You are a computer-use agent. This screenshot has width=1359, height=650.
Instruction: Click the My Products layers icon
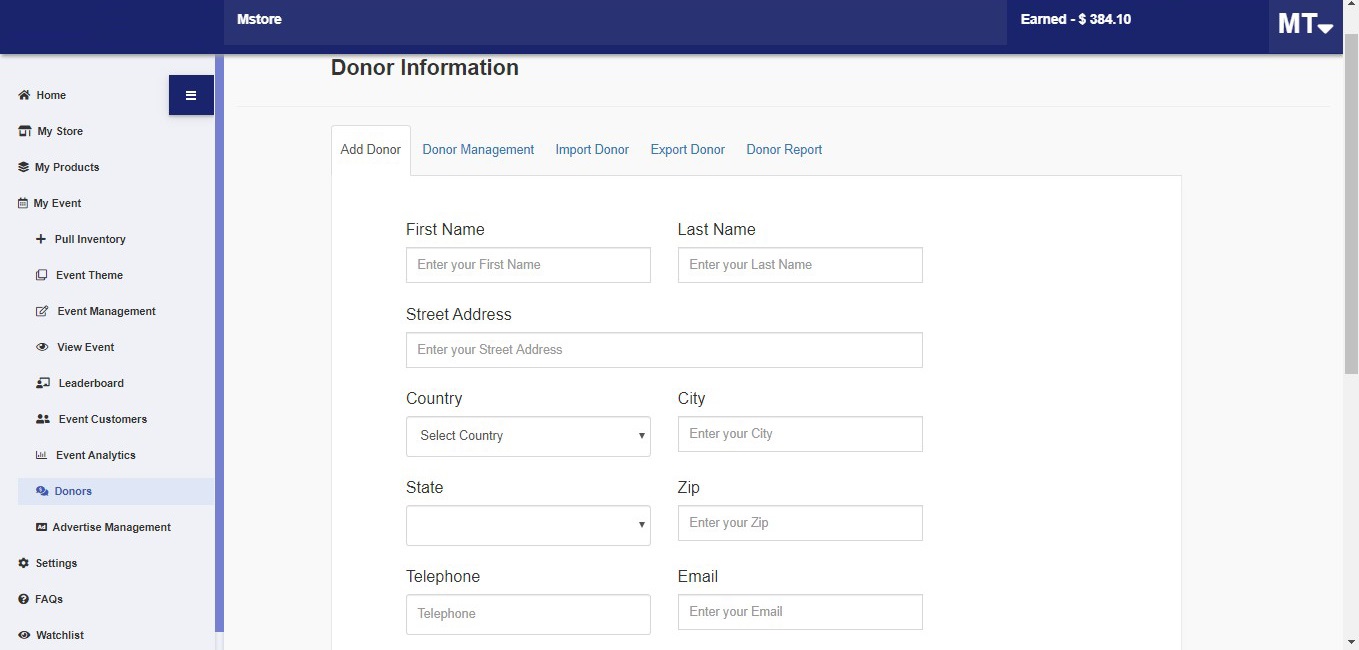coord(24,167)
